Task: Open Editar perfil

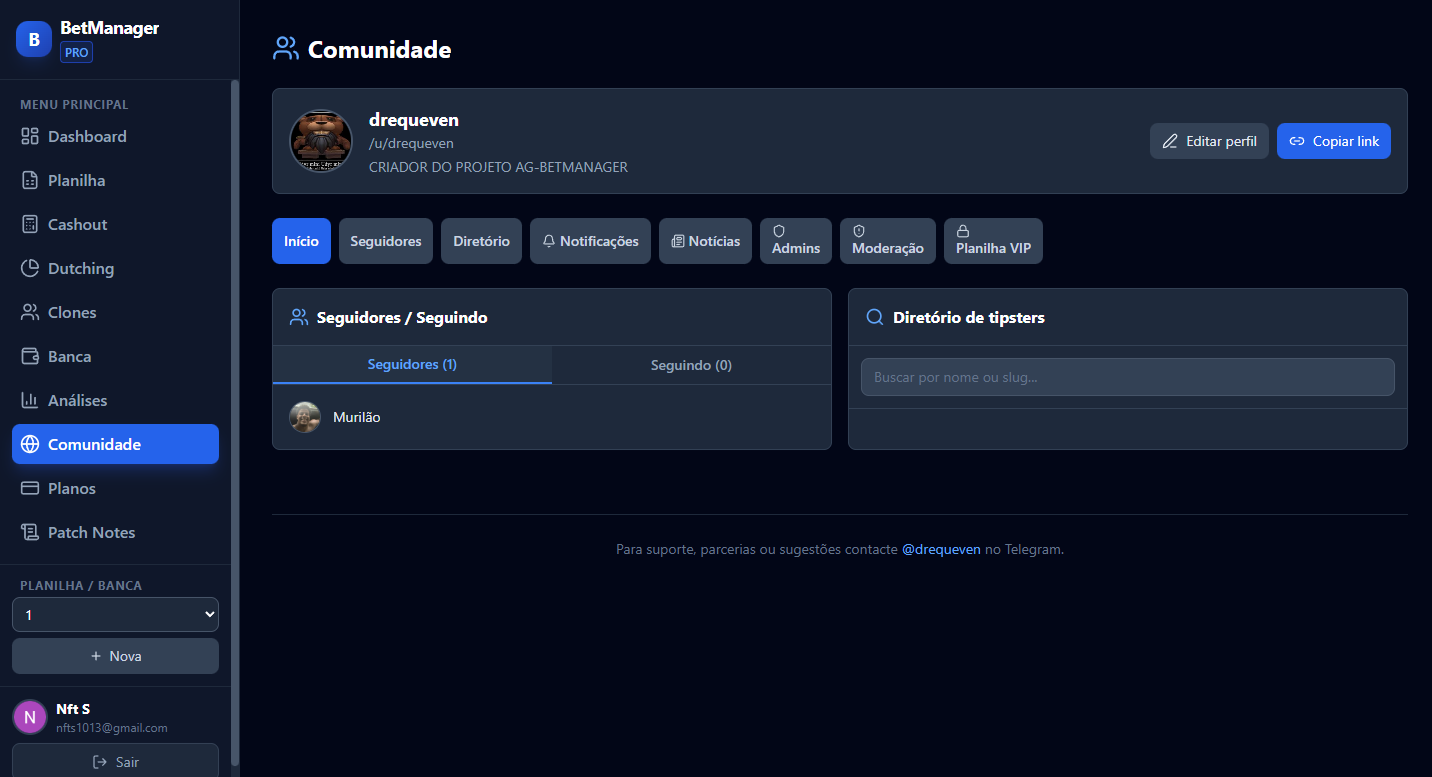Action: pyautogui.click(x=1209, y=141)
